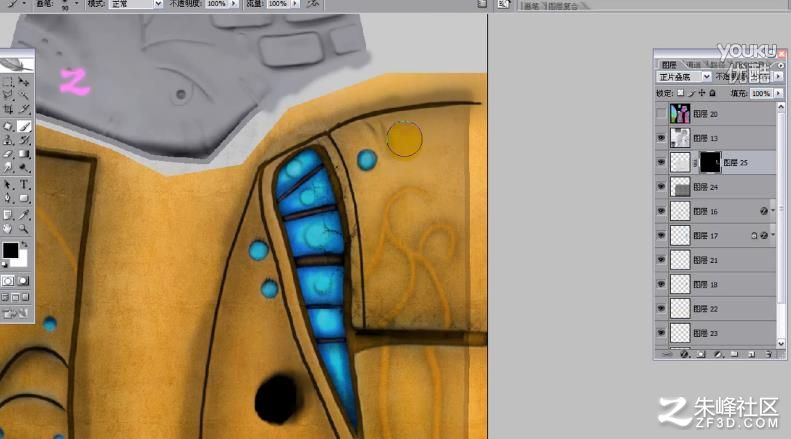Select the Dodge tool
The height and width of the screenshot is (439, 791).
(24, 168)
